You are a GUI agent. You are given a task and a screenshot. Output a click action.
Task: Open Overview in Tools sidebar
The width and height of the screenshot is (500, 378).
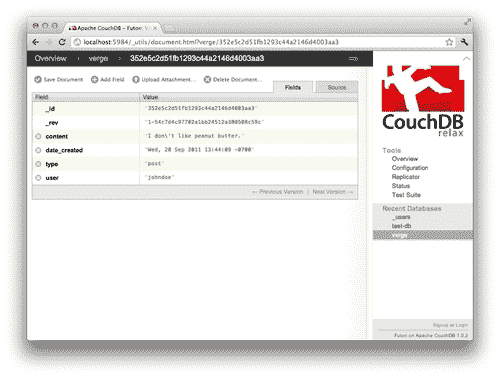tap(405, 159)
